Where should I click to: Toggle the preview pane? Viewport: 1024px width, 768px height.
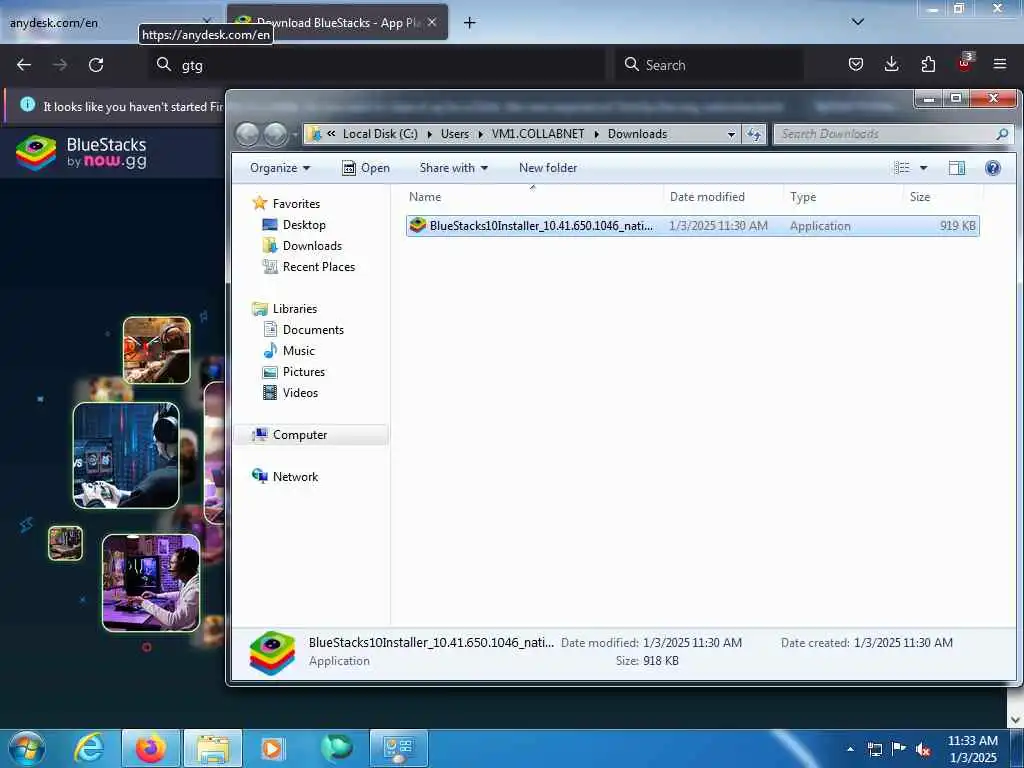point(957,168)
